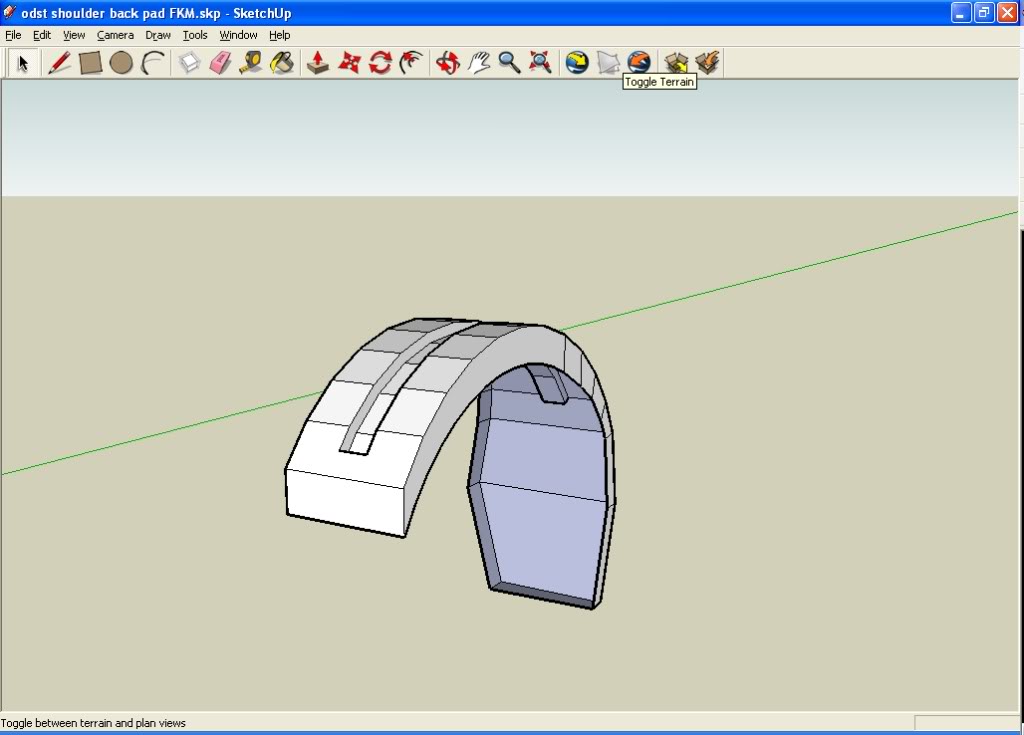Select the arrow Select tool

coord(24,63)
